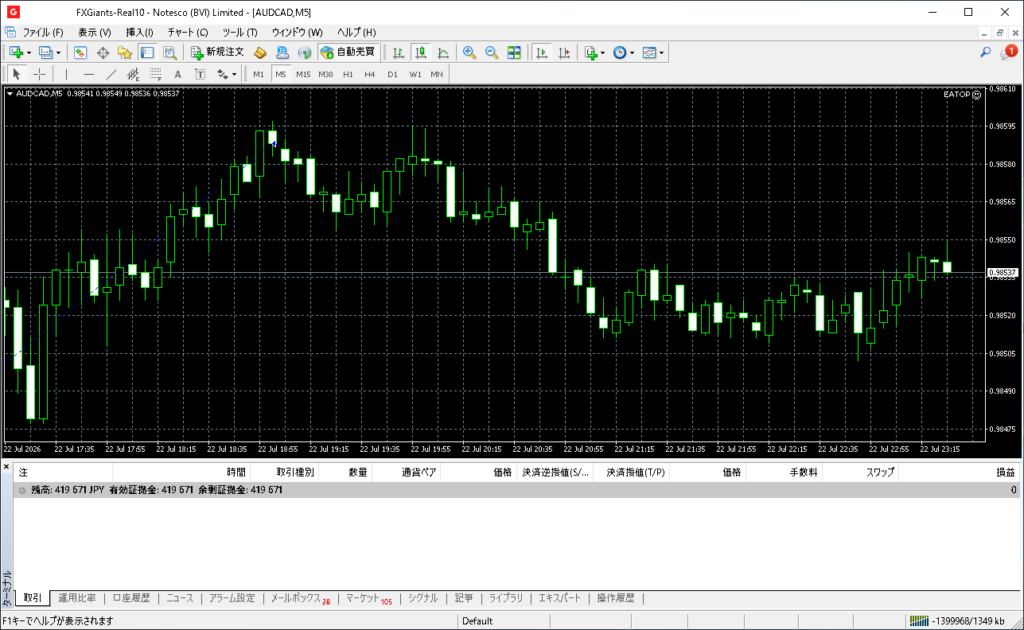Expand the templates dropdown arrow
The width and height of the screenshot is (1024, 630).
[662, 53]
